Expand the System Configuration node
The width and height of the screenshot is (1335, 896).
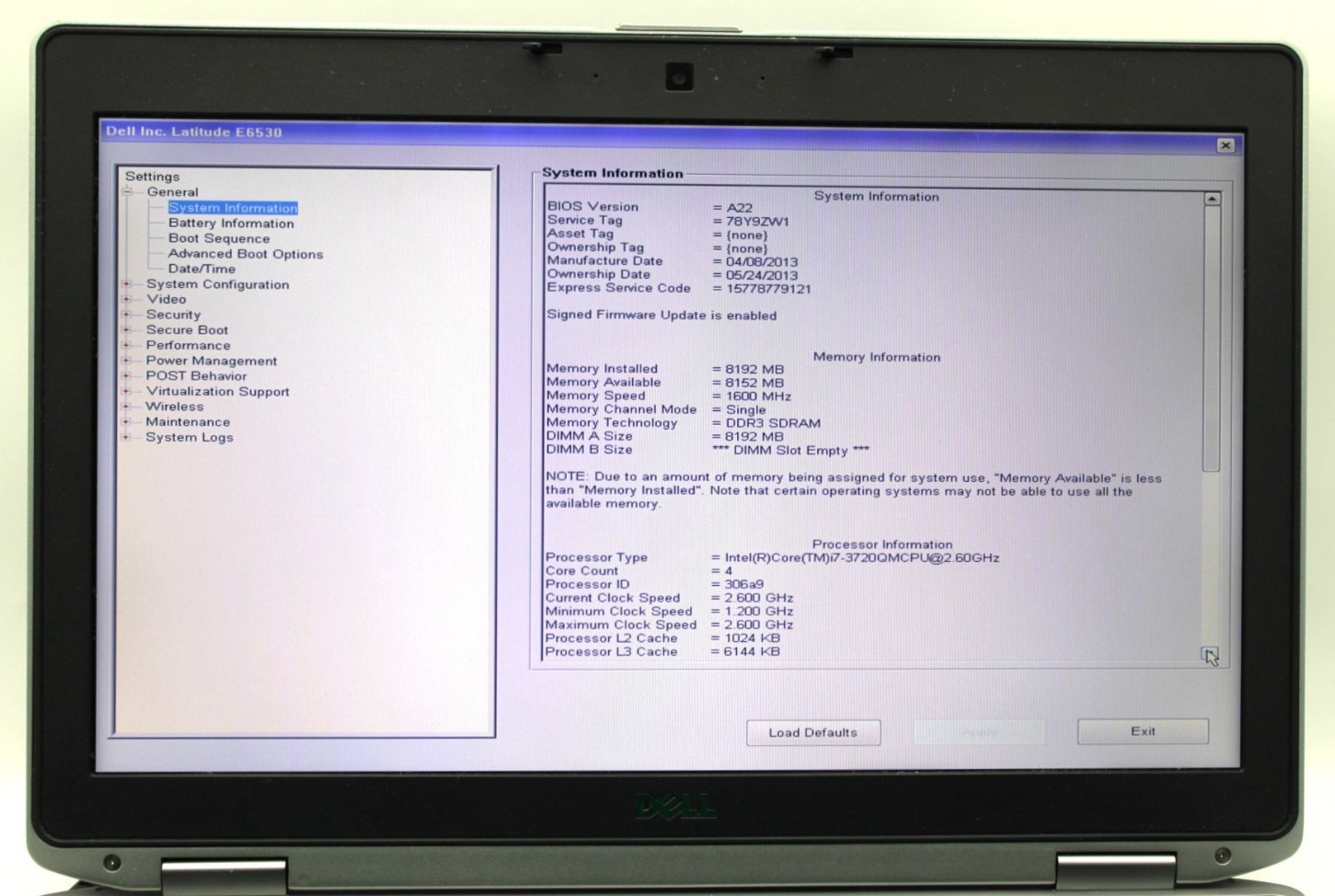pos(127,284)
